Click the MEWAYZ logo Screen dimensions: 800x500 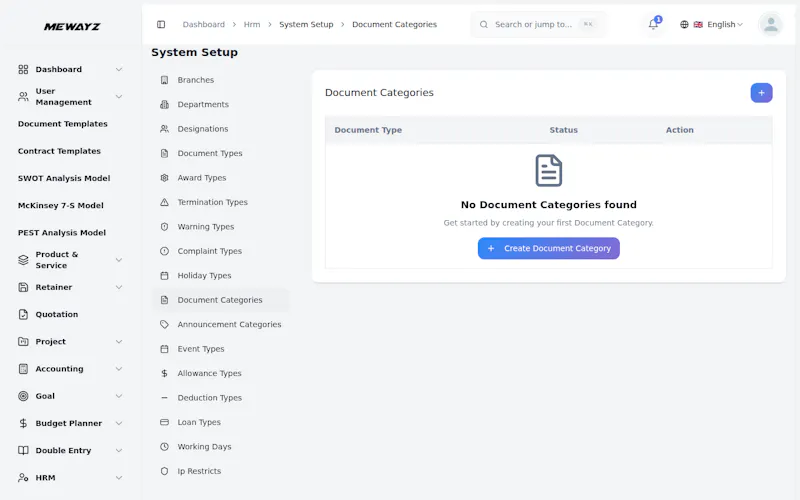point(72,27)
